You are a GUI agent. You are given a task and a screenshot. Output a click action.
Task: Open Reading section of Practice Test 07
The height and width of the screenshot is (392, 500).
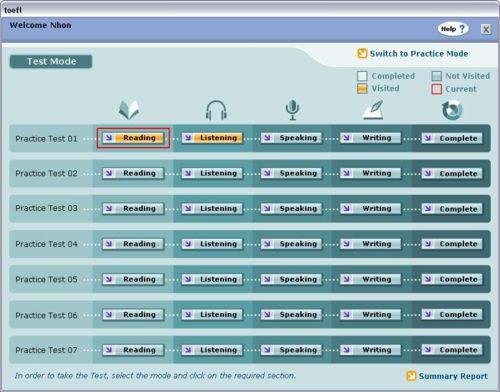pos(133,350)
